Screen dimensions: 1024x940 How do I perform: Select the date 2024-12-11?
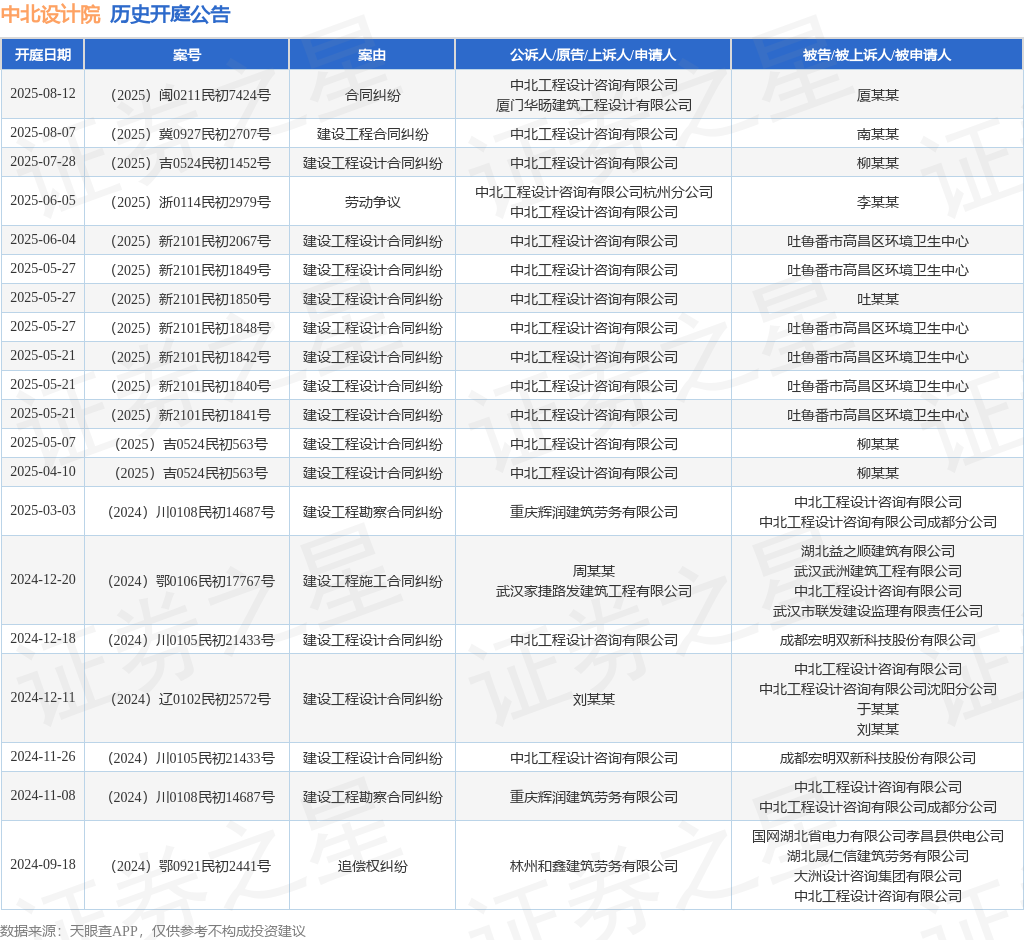coord(43,698)
